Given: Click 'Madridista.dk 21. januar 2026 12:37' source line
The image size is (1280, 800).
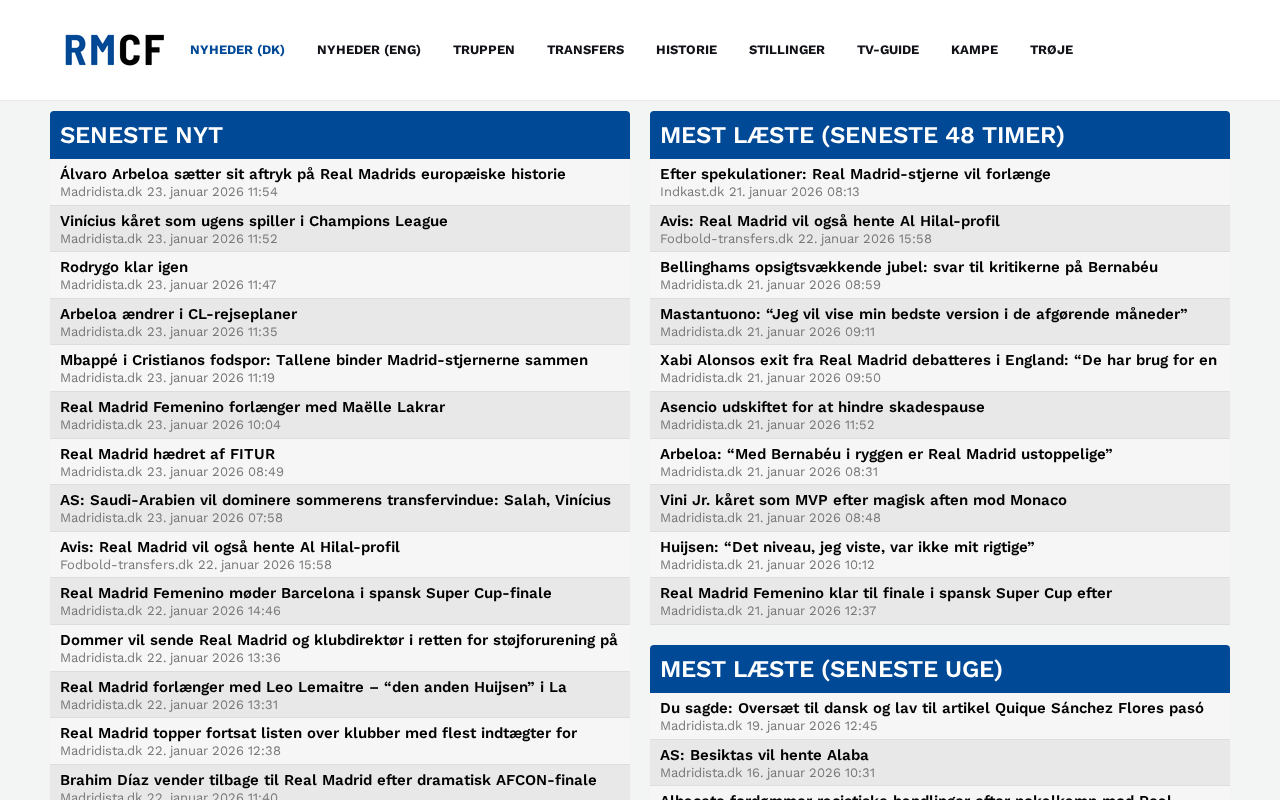Looking at the screenshot, I should 768,611.
